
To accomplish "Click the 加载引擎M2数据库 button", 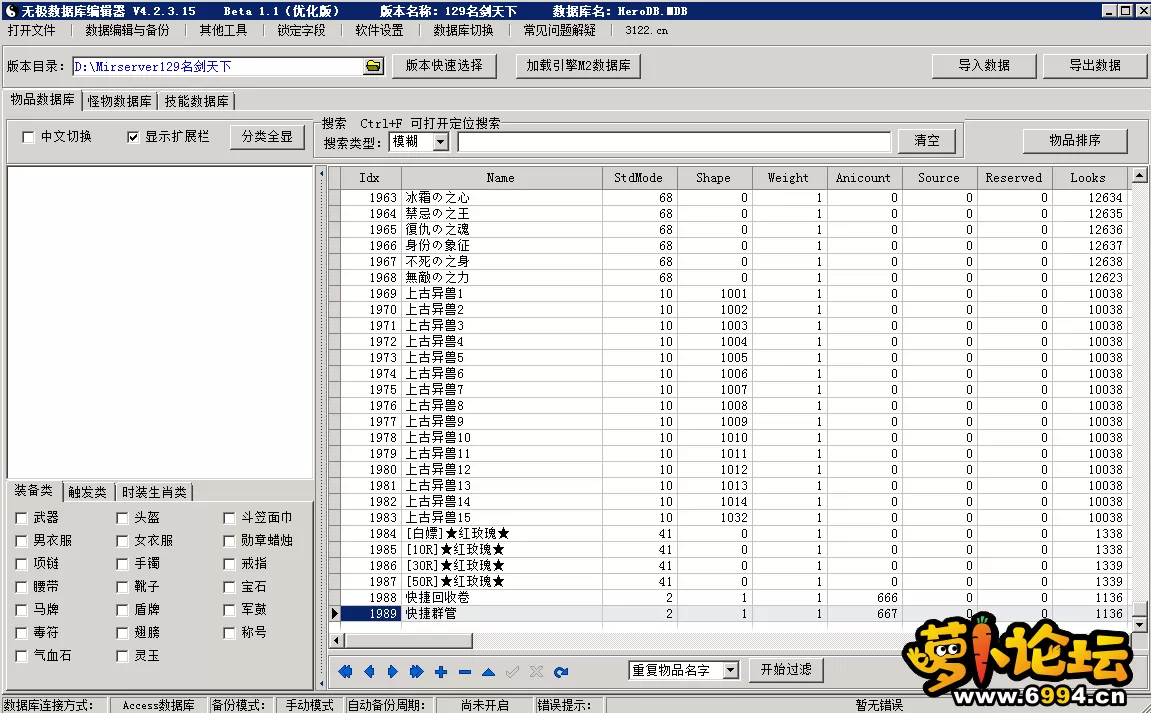I will (x=578, y=65).
